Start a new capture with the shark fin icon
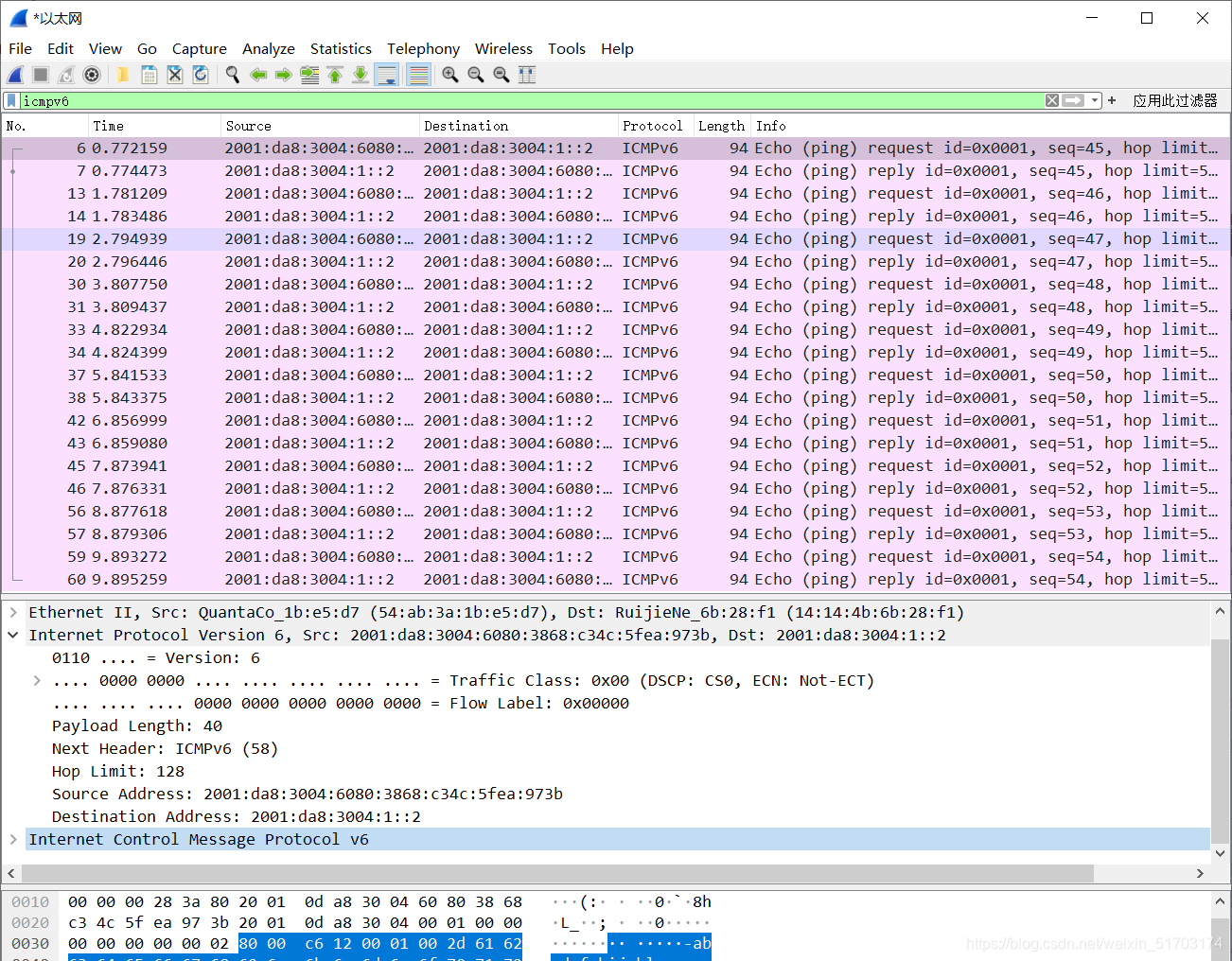This screenshot has height=961, width=1232. 13,75
